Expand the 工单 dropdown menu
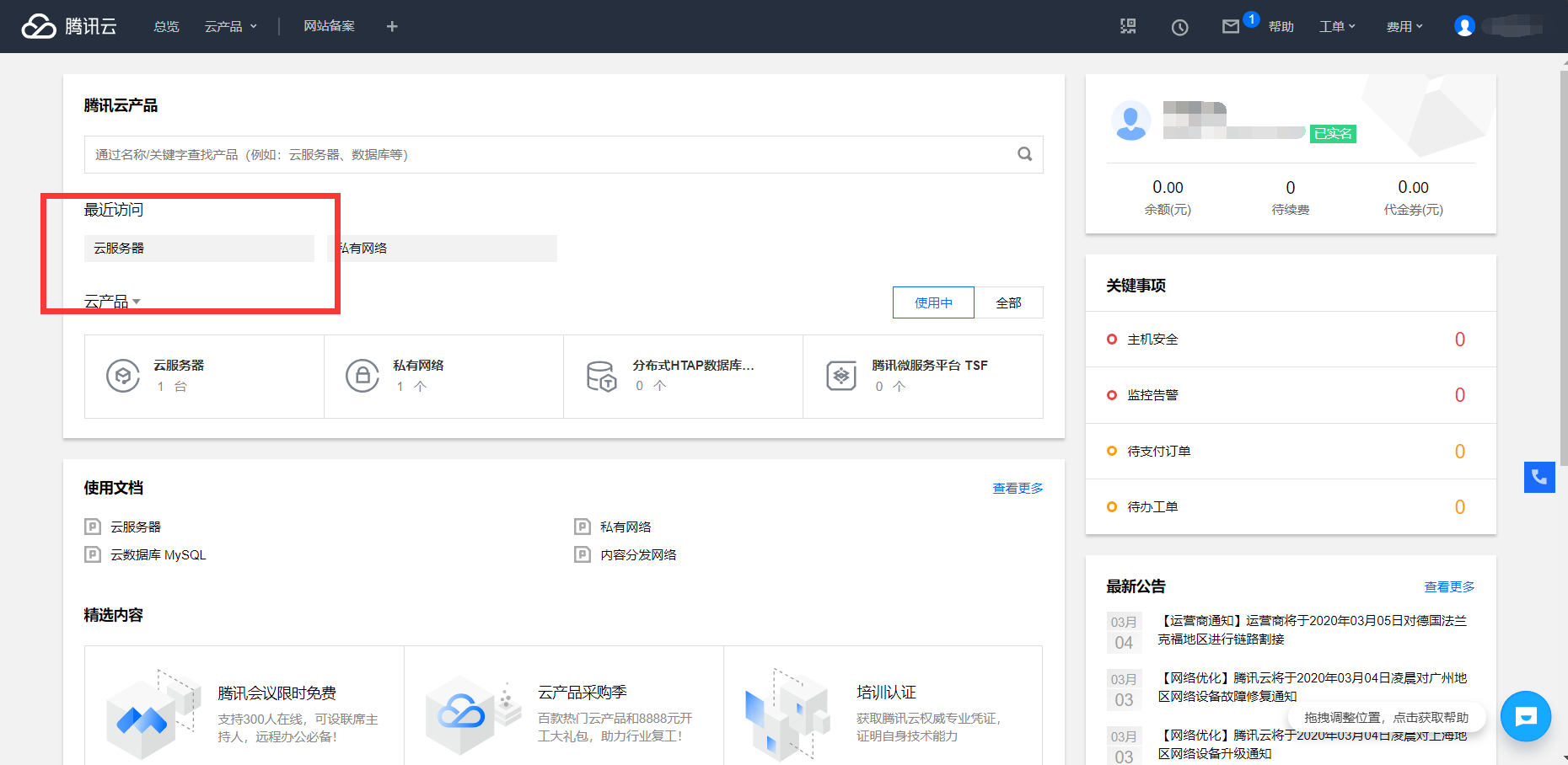Viewport: 1568px width, 765px height. (1337, 26)
